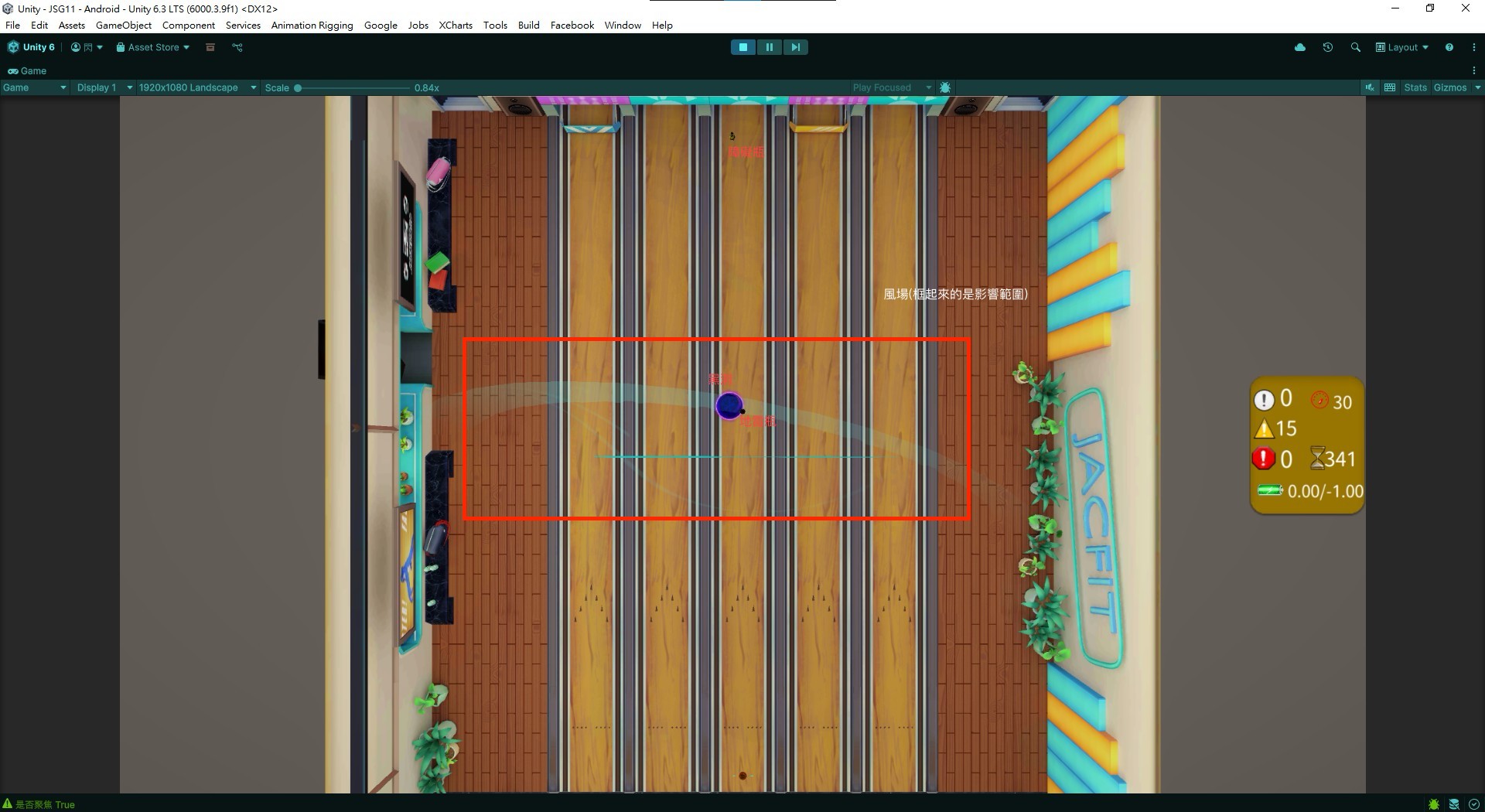The height and width of the screenshot is (812, 1485).
Task: Click the white info log count icon
Action: [1264, 400]
